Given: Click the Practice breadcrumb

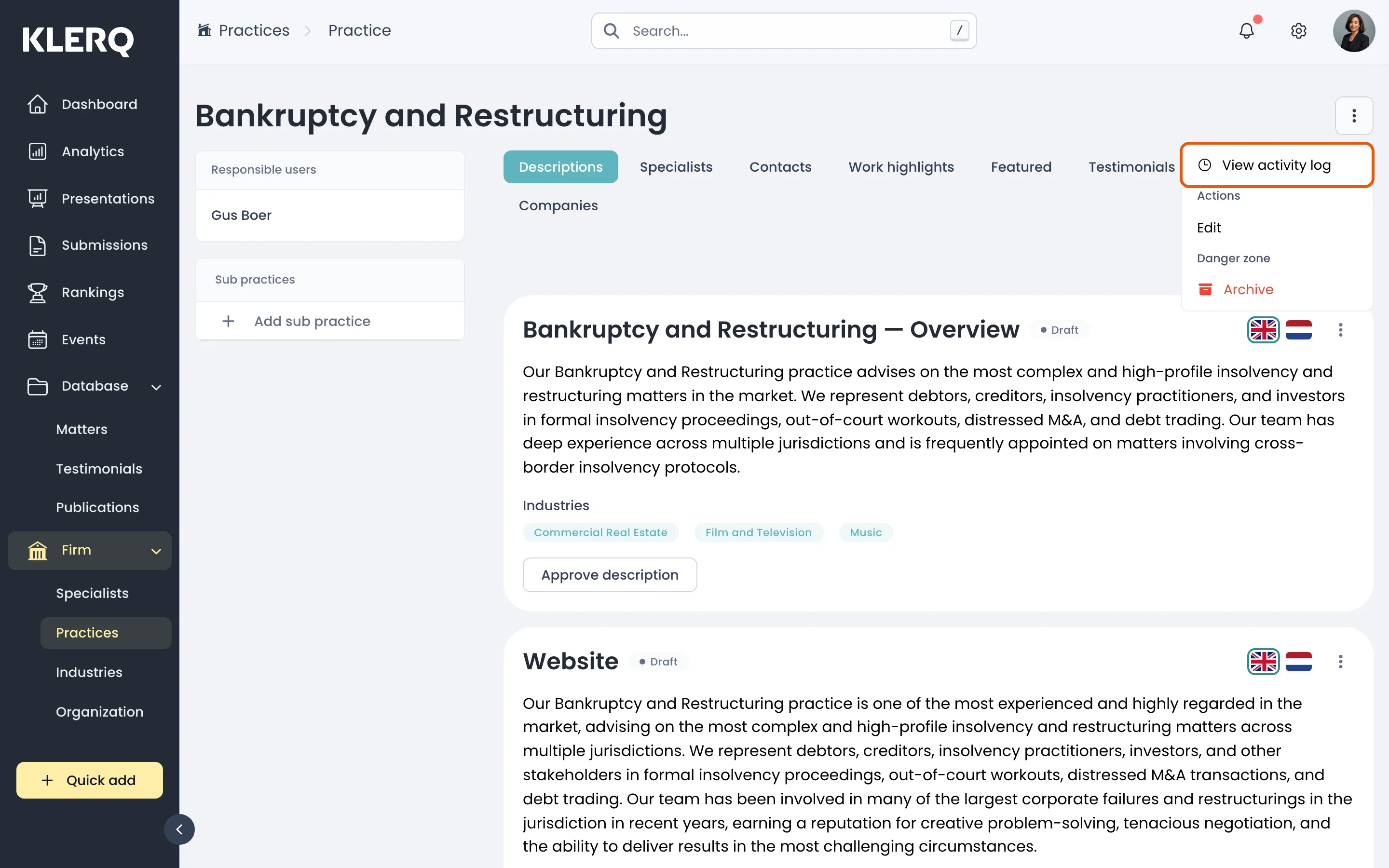Looking at the screenshot, I should tap(359, 30).
